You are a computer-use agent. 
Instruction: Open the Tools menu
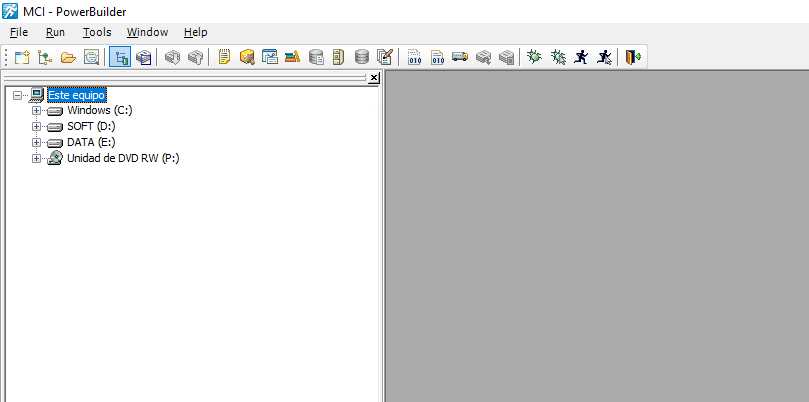97,32
